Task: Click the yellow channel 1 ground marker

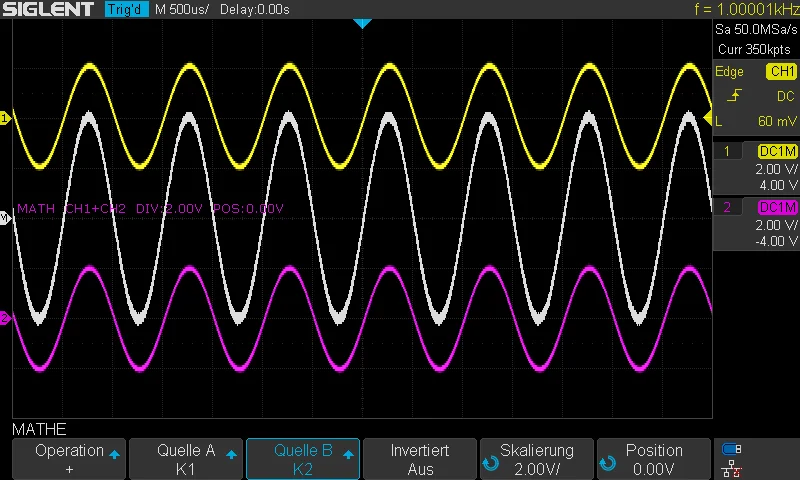Action: tap(5, 118)
